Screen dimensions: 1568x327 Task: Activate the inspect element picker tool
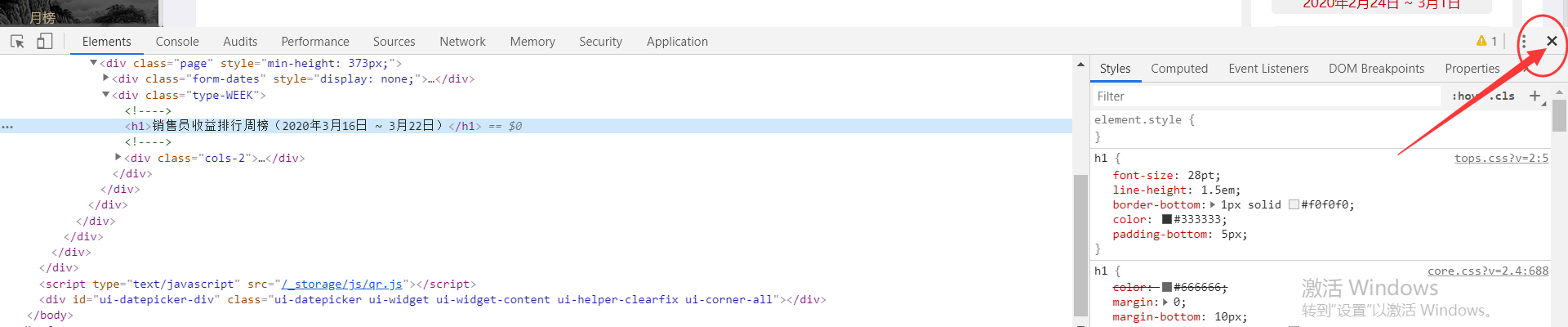click(17, 41)
